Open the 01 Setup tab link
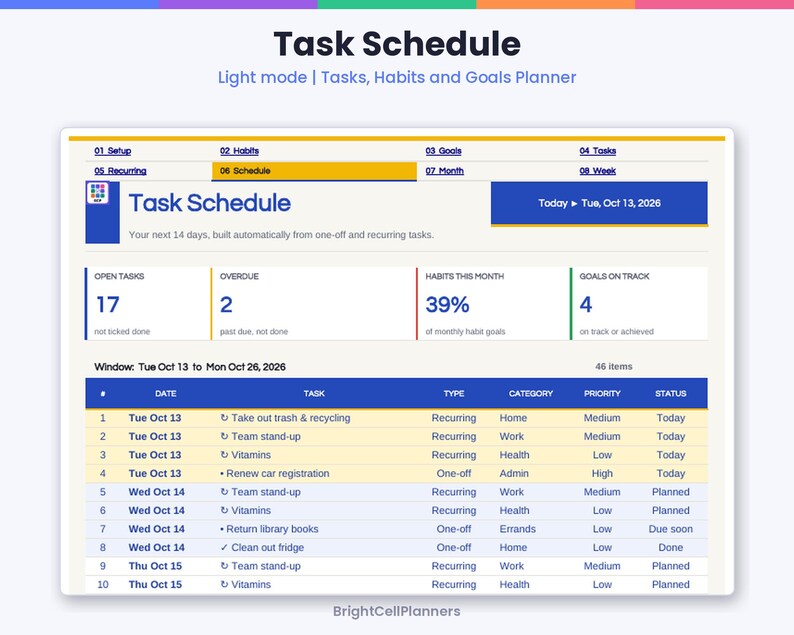Image resolution: width=794 pixels, height=635 pixels. (x=112, y=151)
